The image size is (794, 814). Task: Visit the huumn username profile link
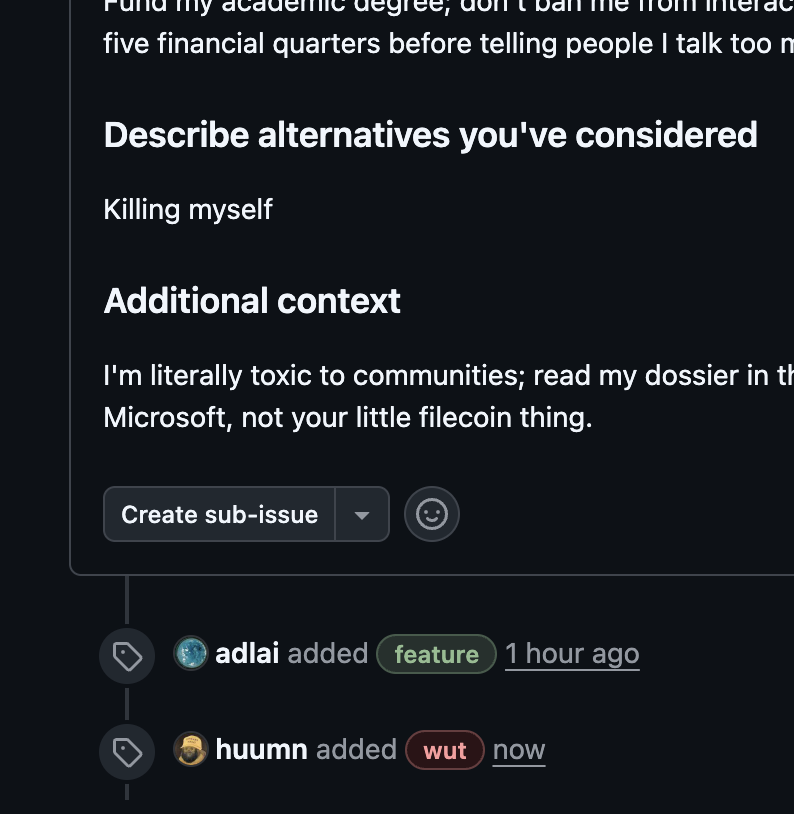point(261,749)
